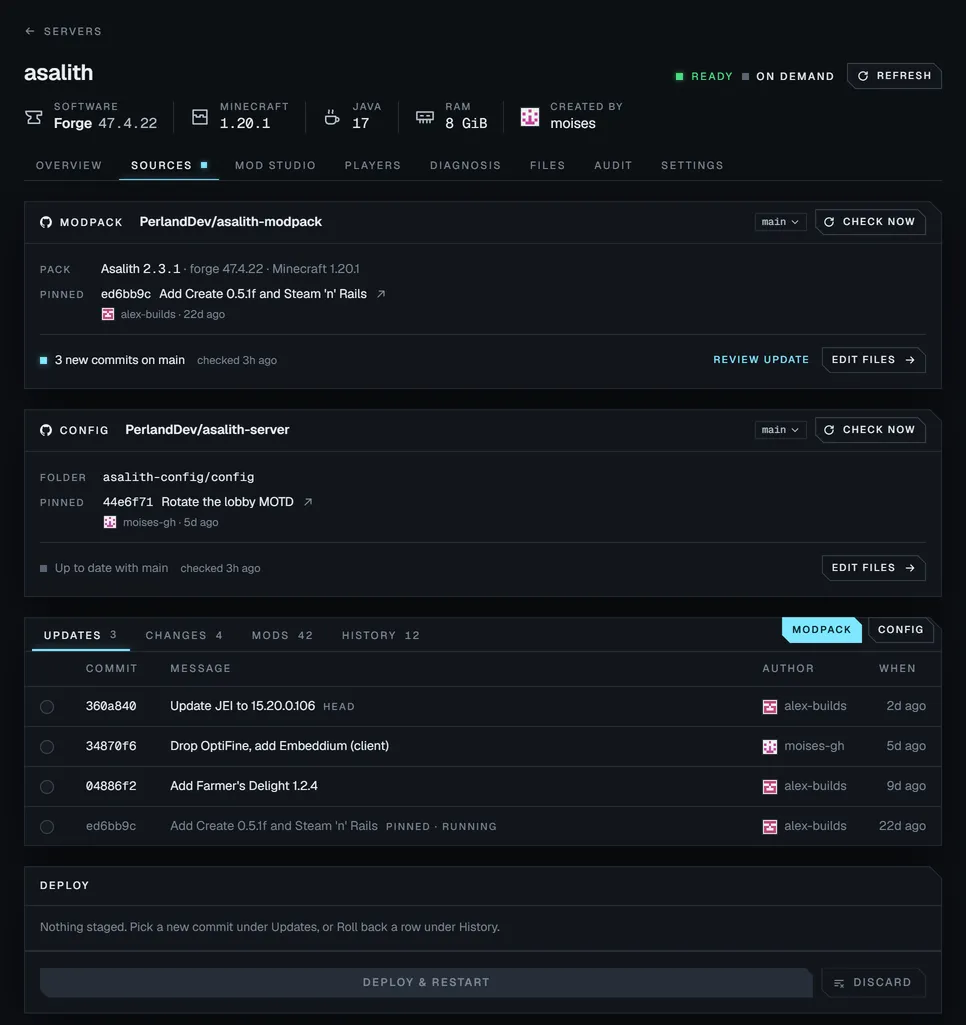Select radio for pinned commit ed6bb9c
This screenshot has height=1025, width=966.
point(47,826)
